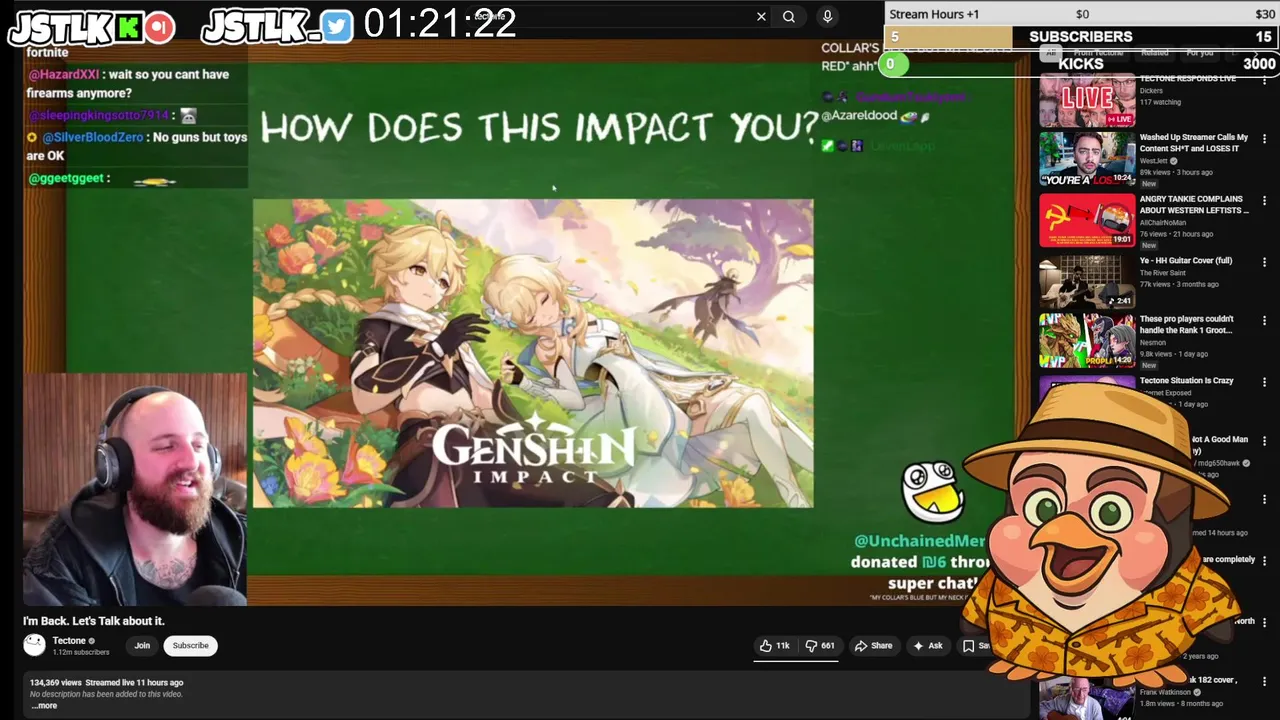Click the video title 'I'm Back. Let's Talk about it.'
This screenshot has width=1280, height=720.
point(94,621)
